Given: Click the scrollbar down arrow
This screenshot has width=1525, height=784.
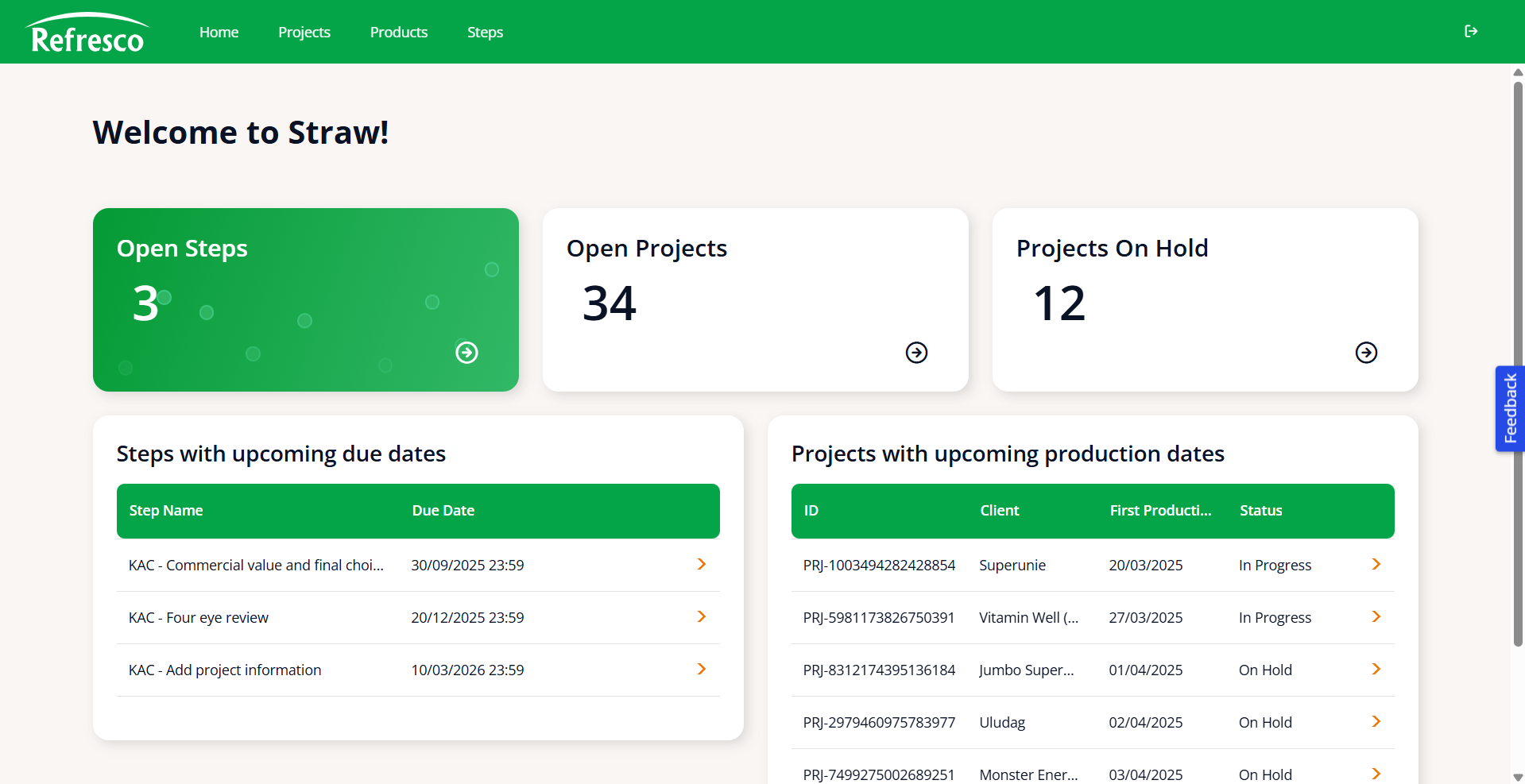Looking at the screenshot, I should coord(1518,777).
